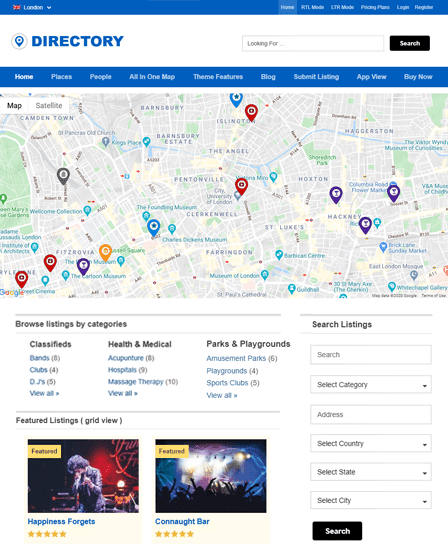Open the Connaught Bar listing title

(x=182, y=521)
